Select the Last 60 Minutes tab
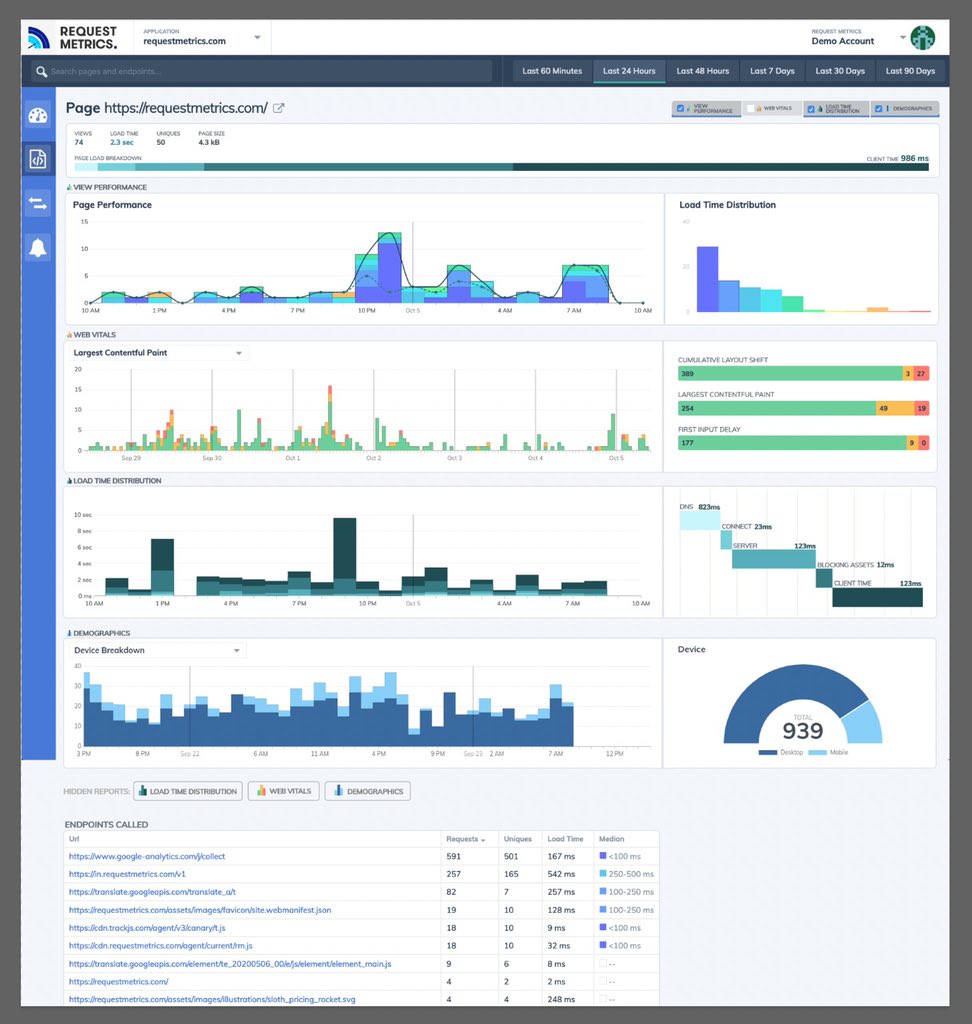 [552, 71]
